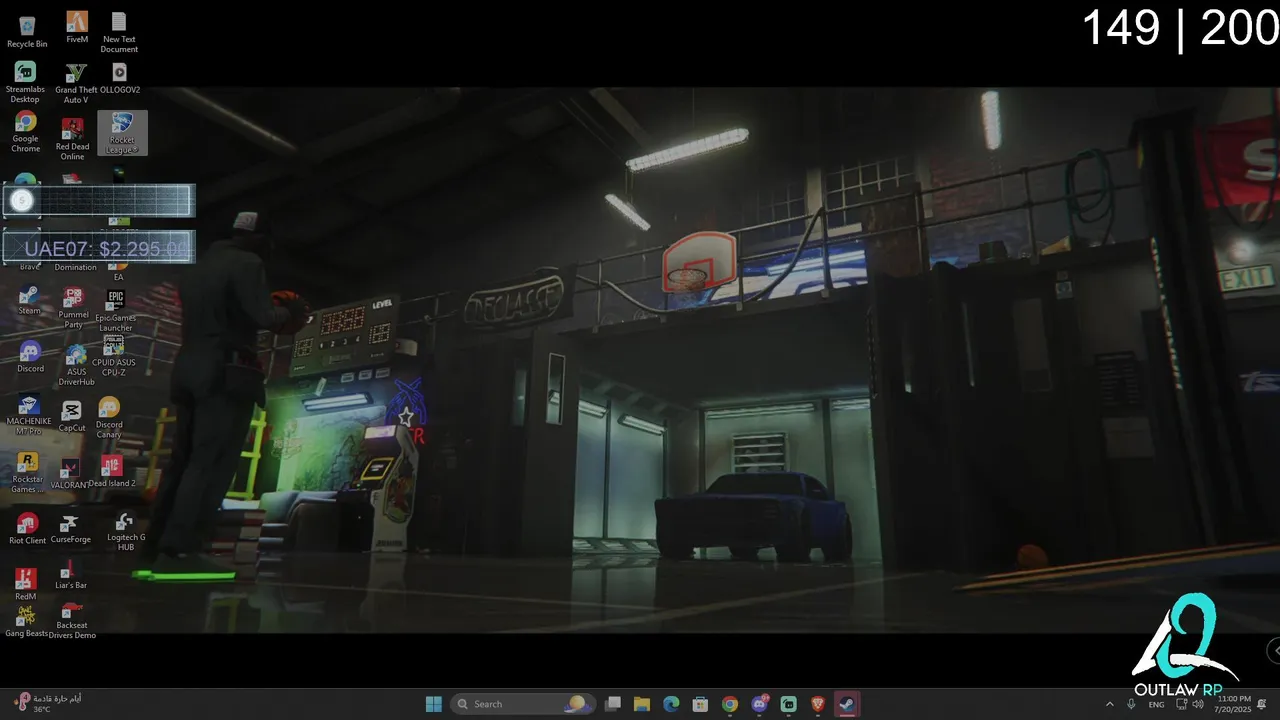The width and height of the screenshot is (1280, 720).
Task: Open Google Chrome desktop shortcut
Action: click(x=25, y=133)
